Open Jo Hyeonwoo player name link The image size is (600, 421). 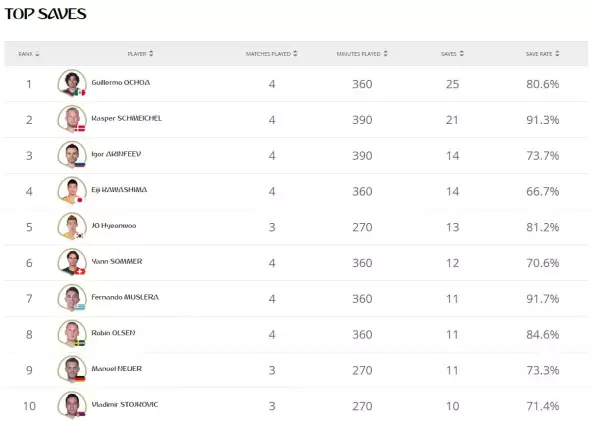(112, 226)
